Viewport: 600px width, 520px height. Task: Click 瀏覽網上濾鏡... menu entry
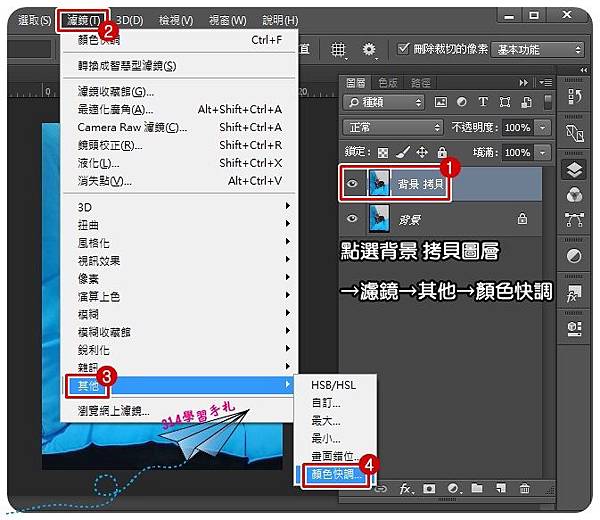click(179, 411)
